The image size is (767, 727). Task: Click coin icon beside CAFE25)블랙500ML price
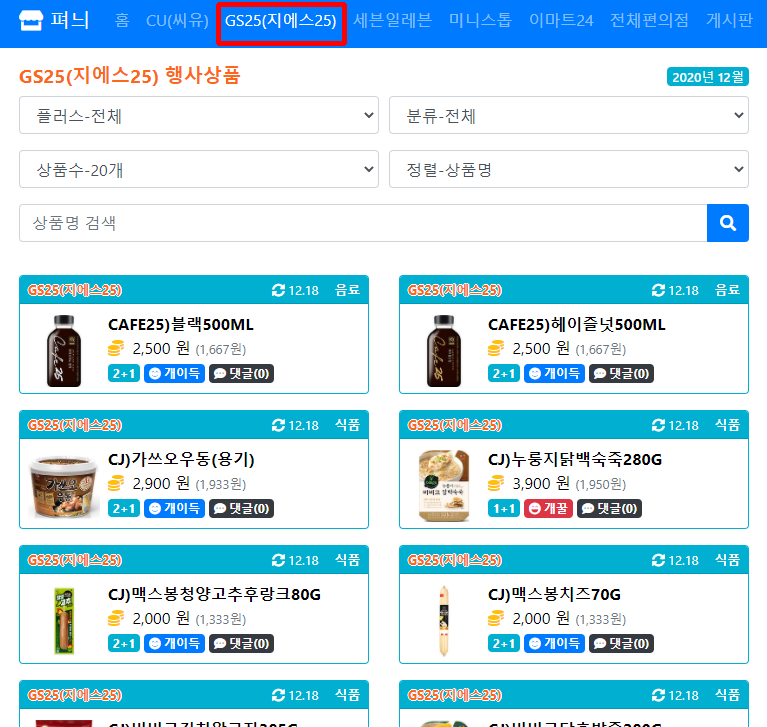[x=116, y=348]
